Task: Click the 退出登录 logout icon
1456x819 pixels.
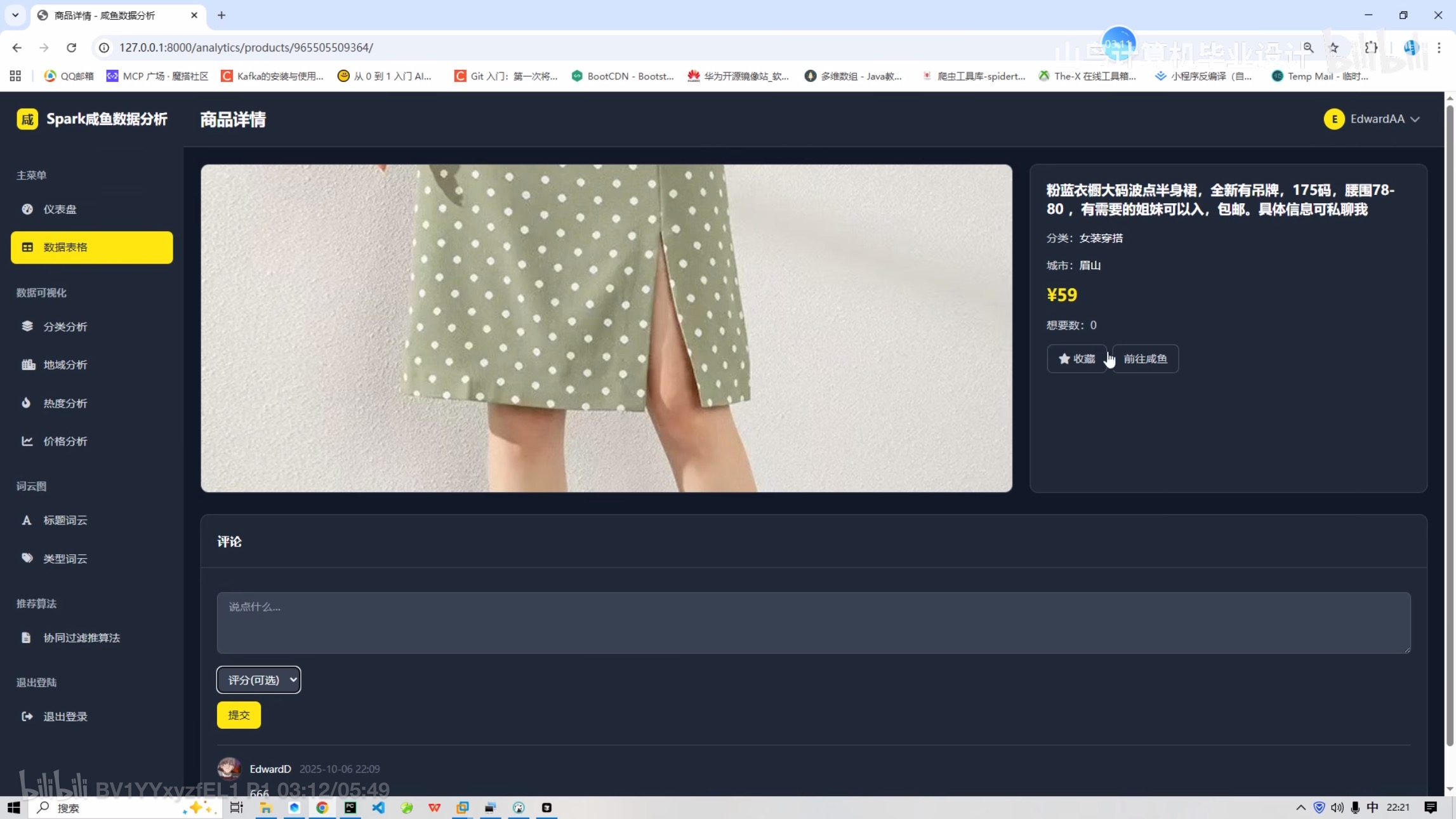Action: pos(27,716)
